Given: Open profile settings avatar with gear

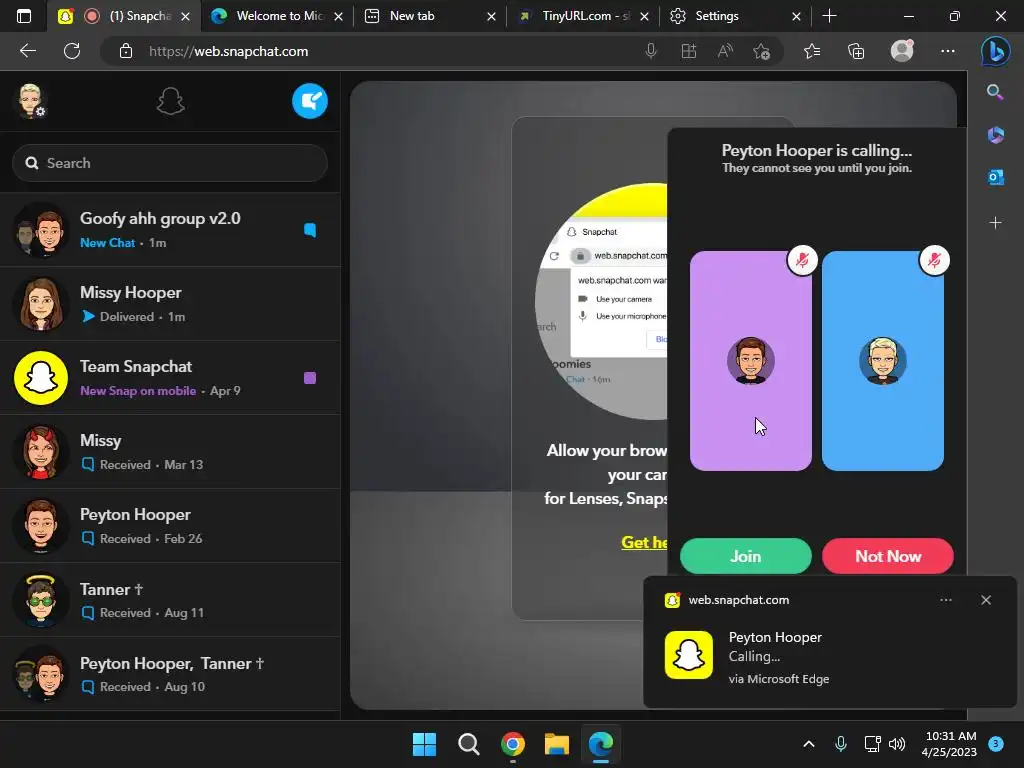Looking at the screenshot, I should [31, 101].
